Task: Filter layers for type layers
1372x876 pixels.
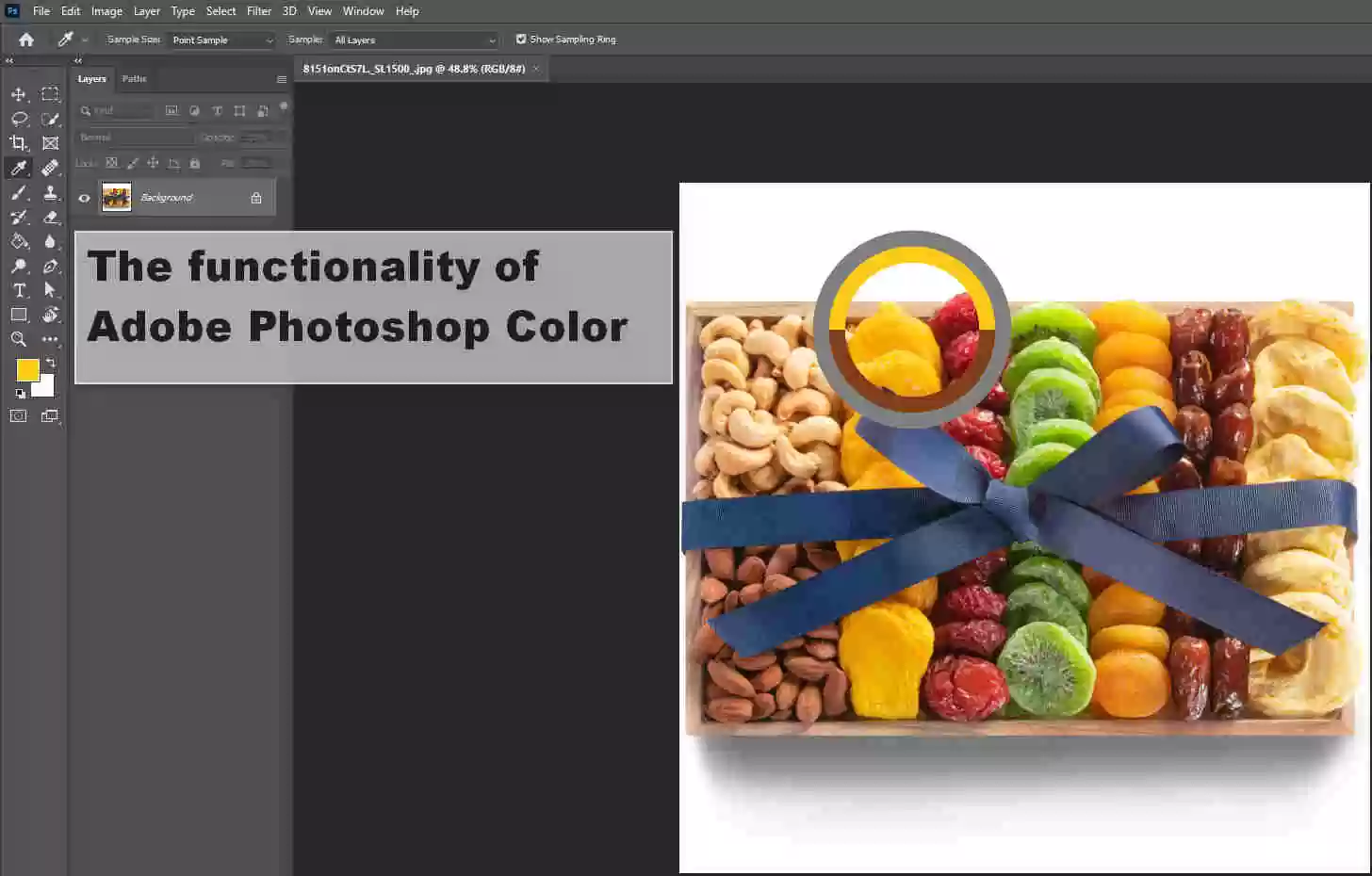Action: click(x=217, y=110)
